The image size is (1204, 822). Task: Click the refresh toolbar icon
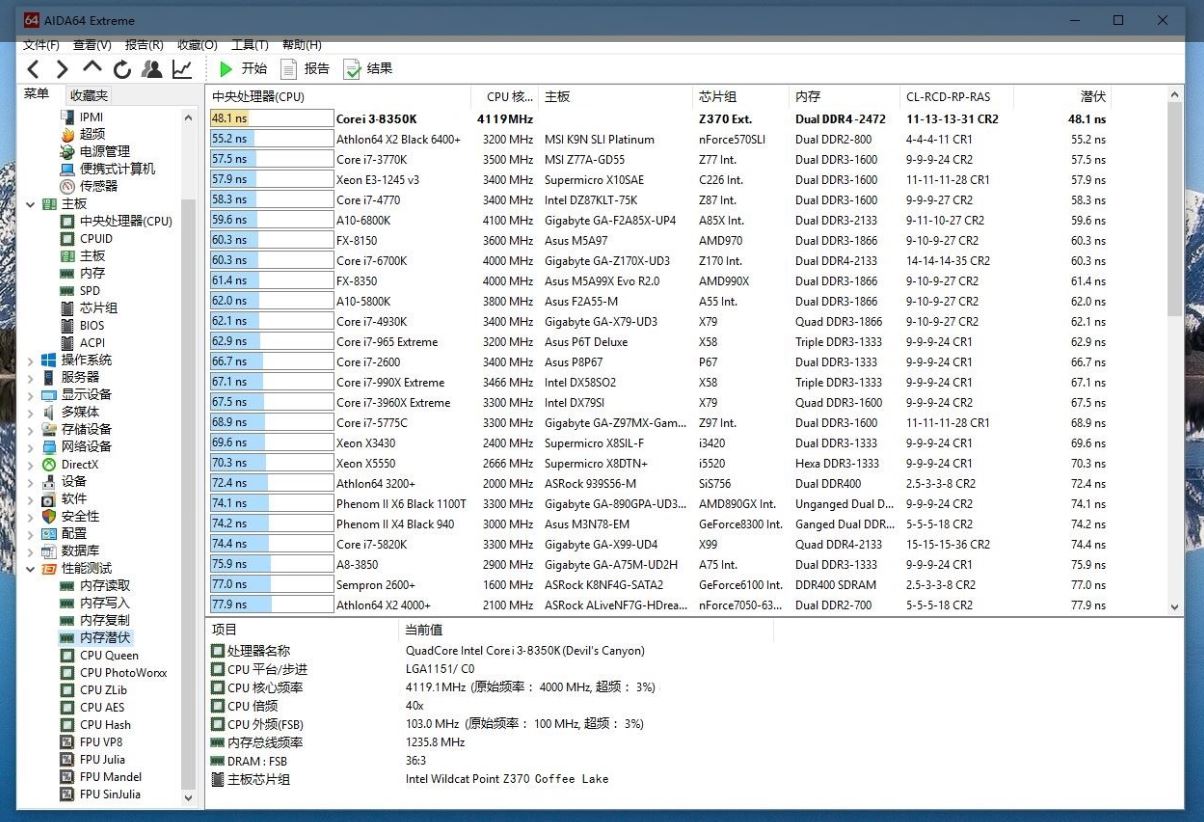[122, 69]
